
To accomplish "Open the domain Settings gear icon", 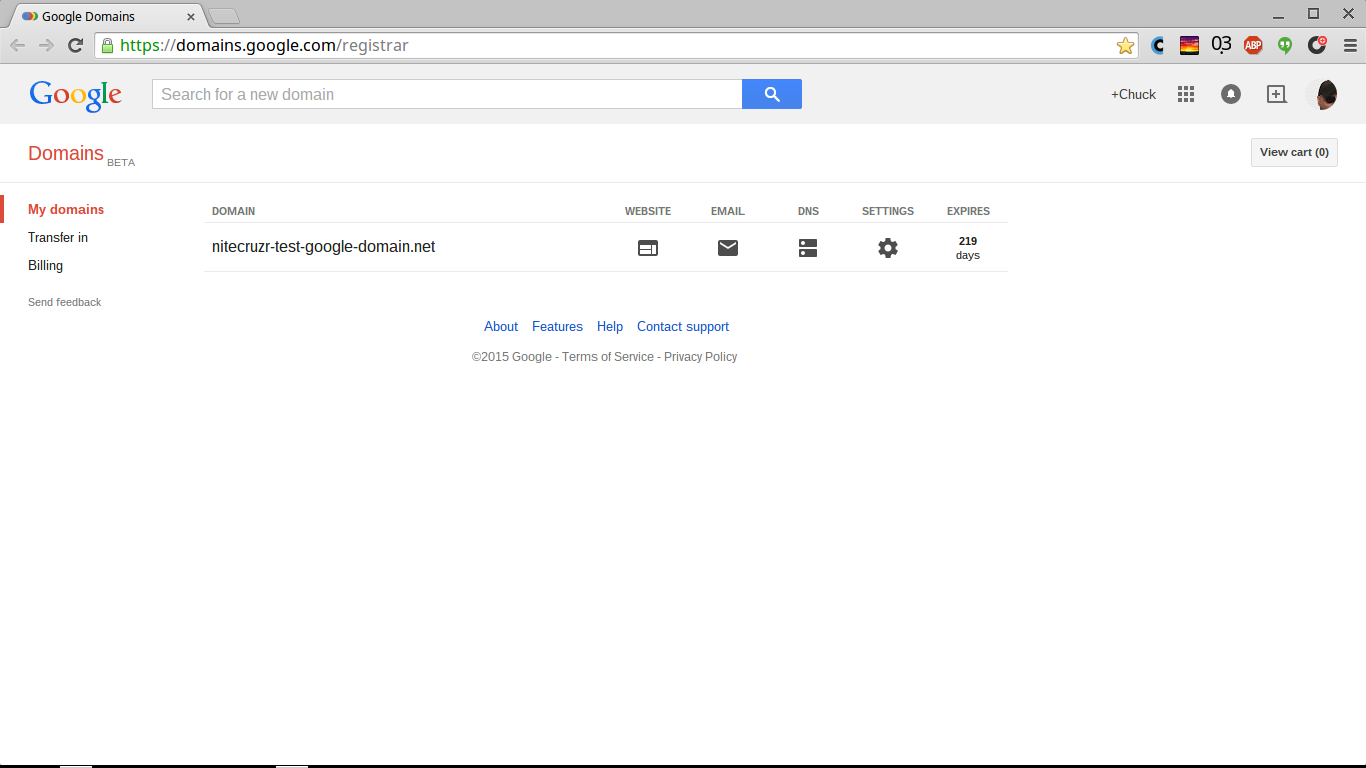I will 888,248.
